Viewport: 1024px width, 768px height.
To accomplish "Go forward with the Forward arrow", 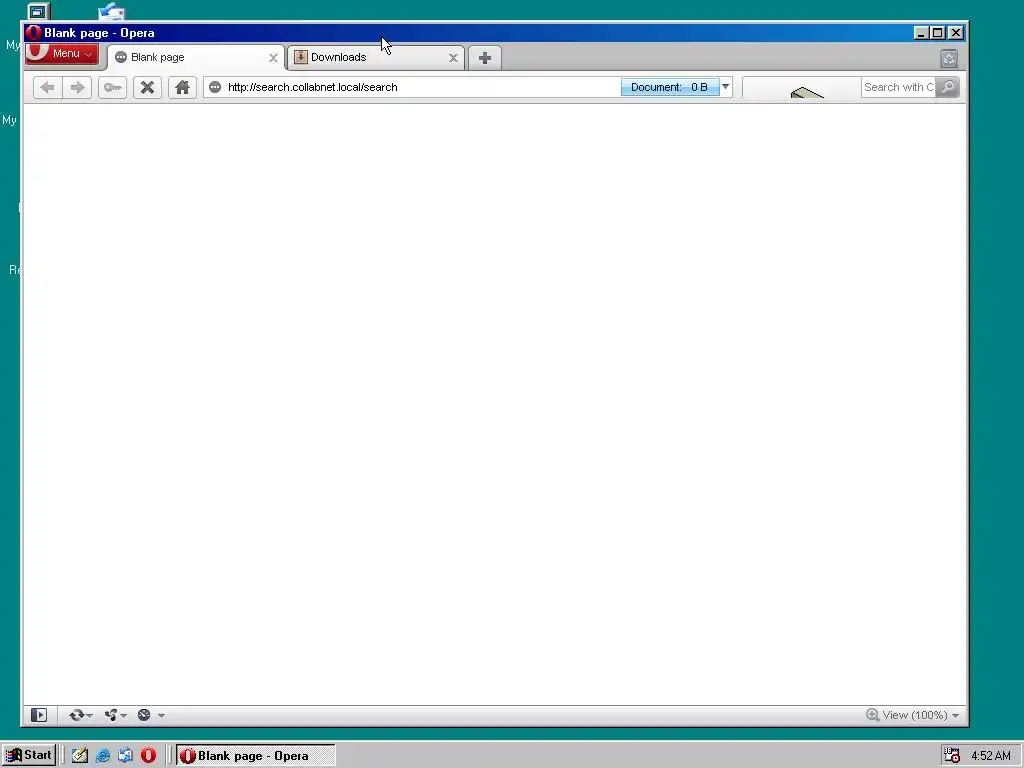I will coord(77,88).
